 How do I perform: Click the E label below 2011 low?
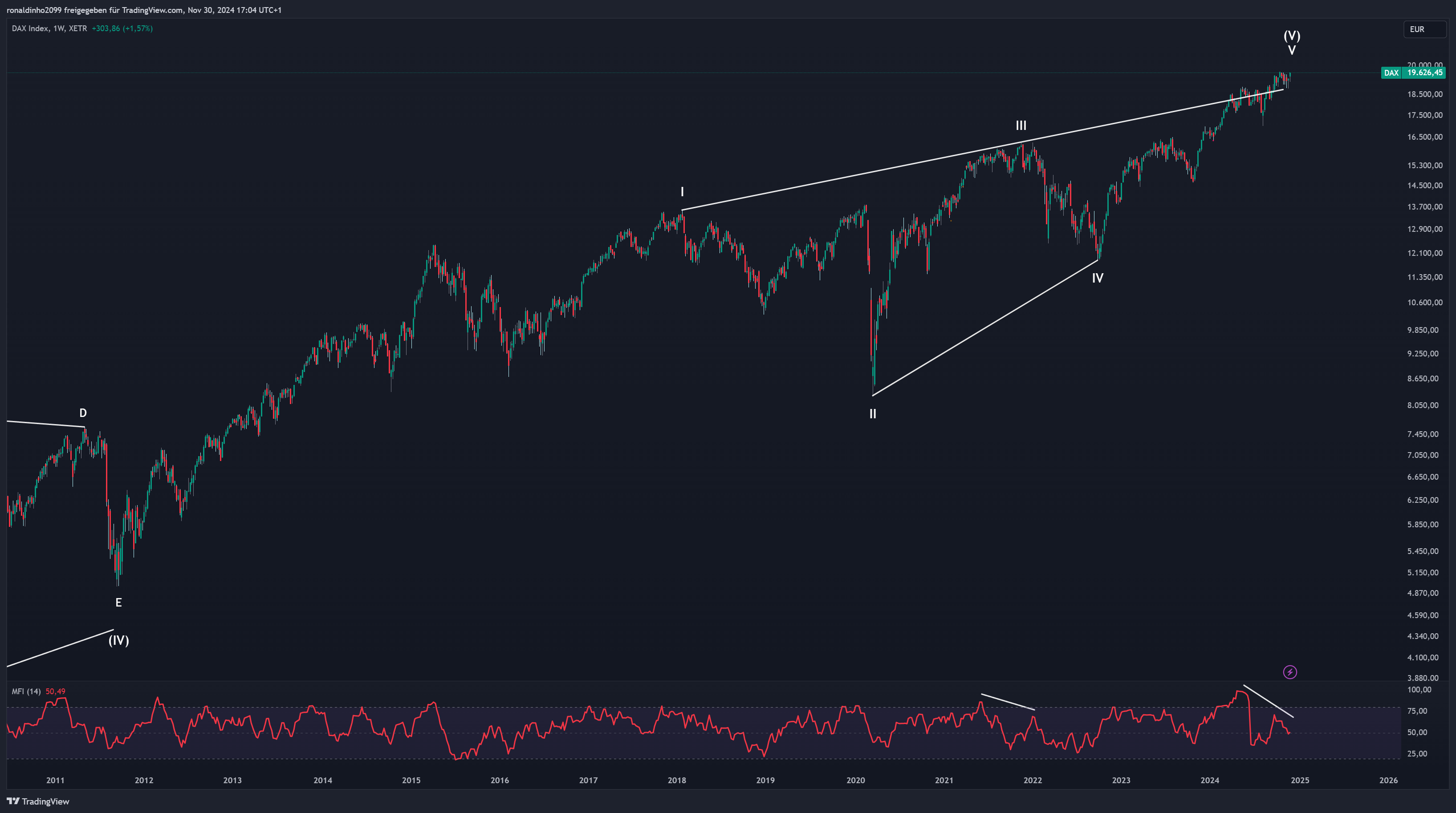click(119, 603)
